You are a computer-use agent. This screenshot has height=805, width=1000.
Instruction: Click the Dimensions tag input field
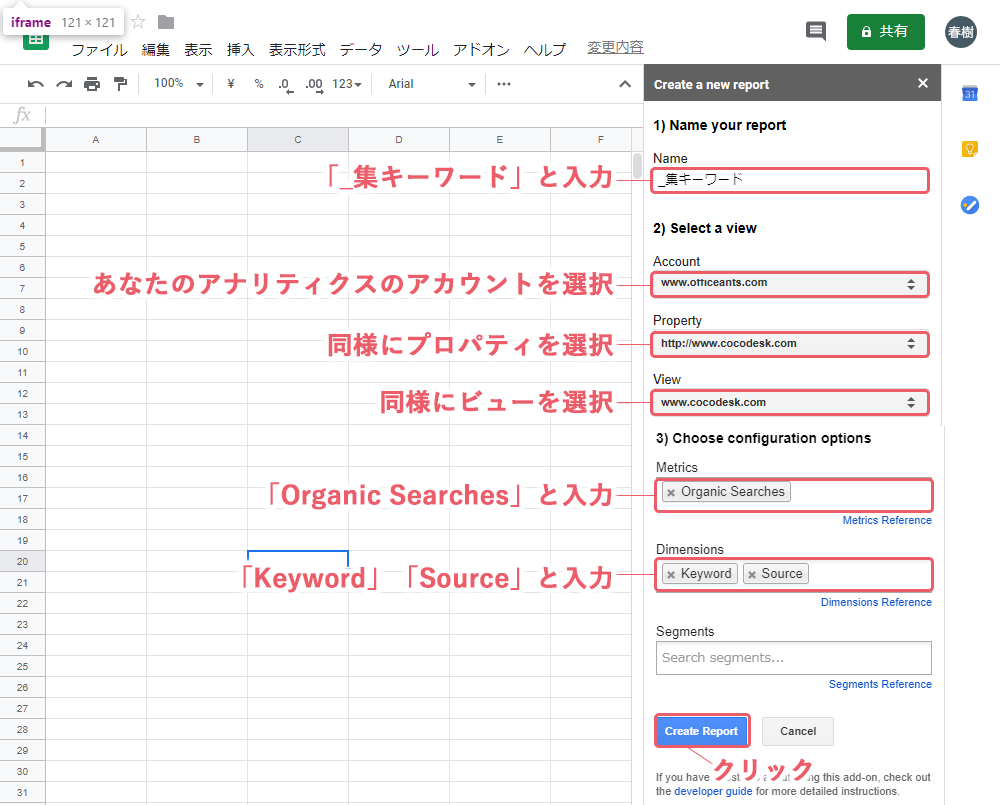[793, 576]
